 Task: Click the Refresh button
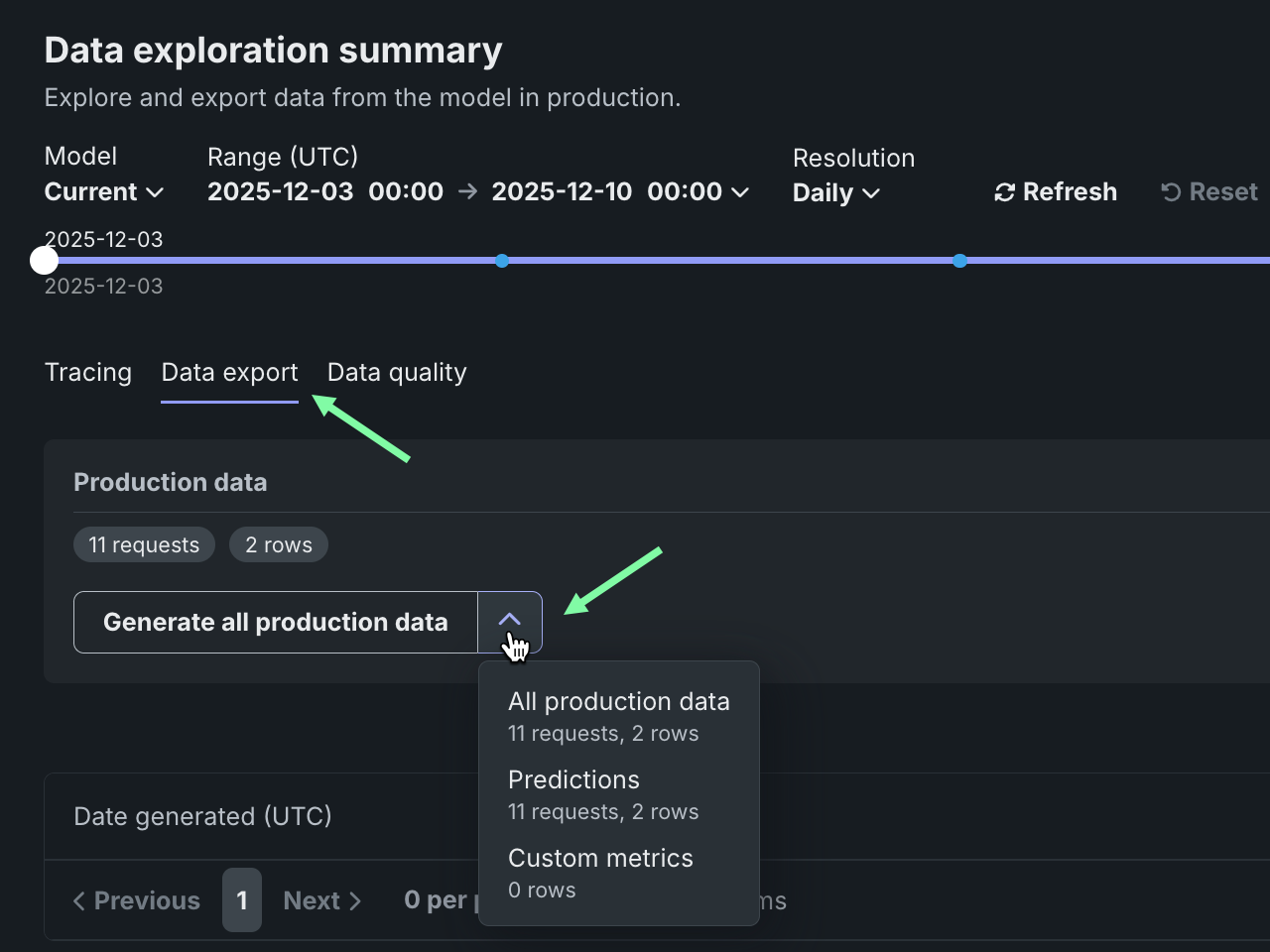(1056, 192)
